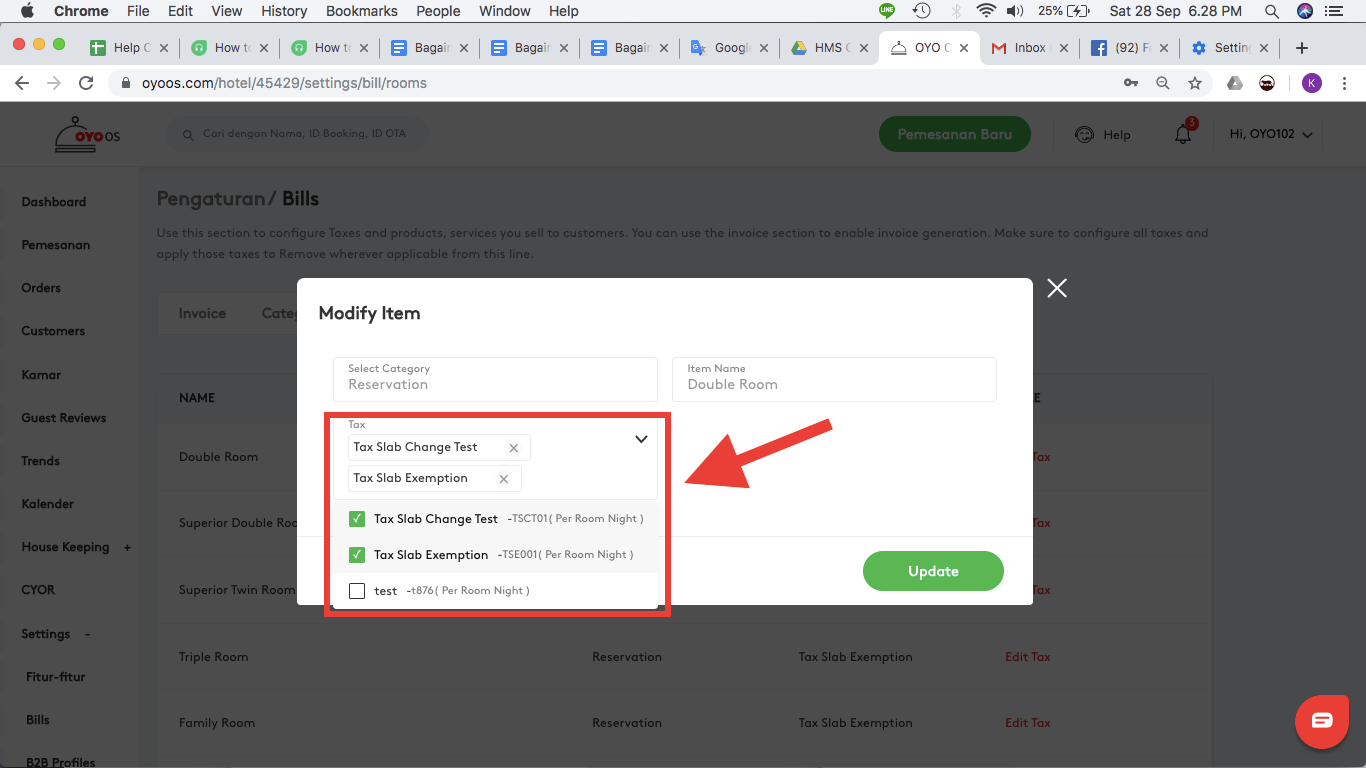1366x768 pixels.
Task: Open Pemesanan in sidebar
Action: click(x=56, y=245)
